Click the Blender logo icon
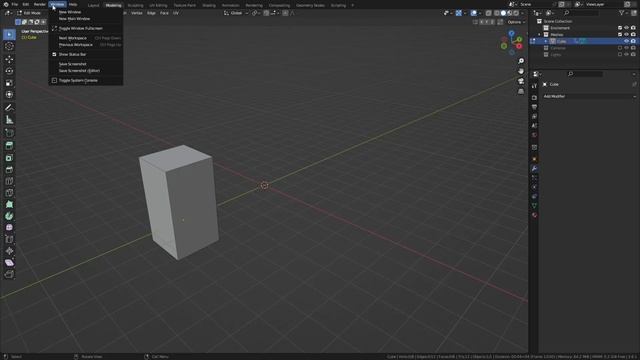This screenshot has width=640, height=360. (6, 4)
